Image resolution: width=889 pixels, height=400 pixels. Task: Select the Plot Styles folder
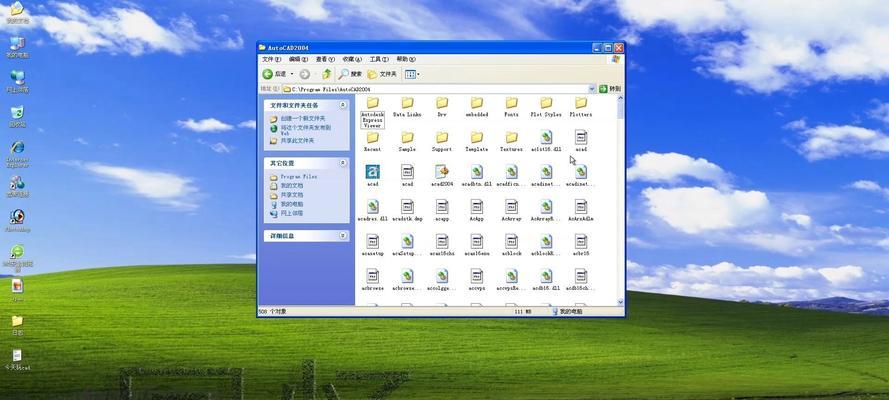[x=546, y=107]
